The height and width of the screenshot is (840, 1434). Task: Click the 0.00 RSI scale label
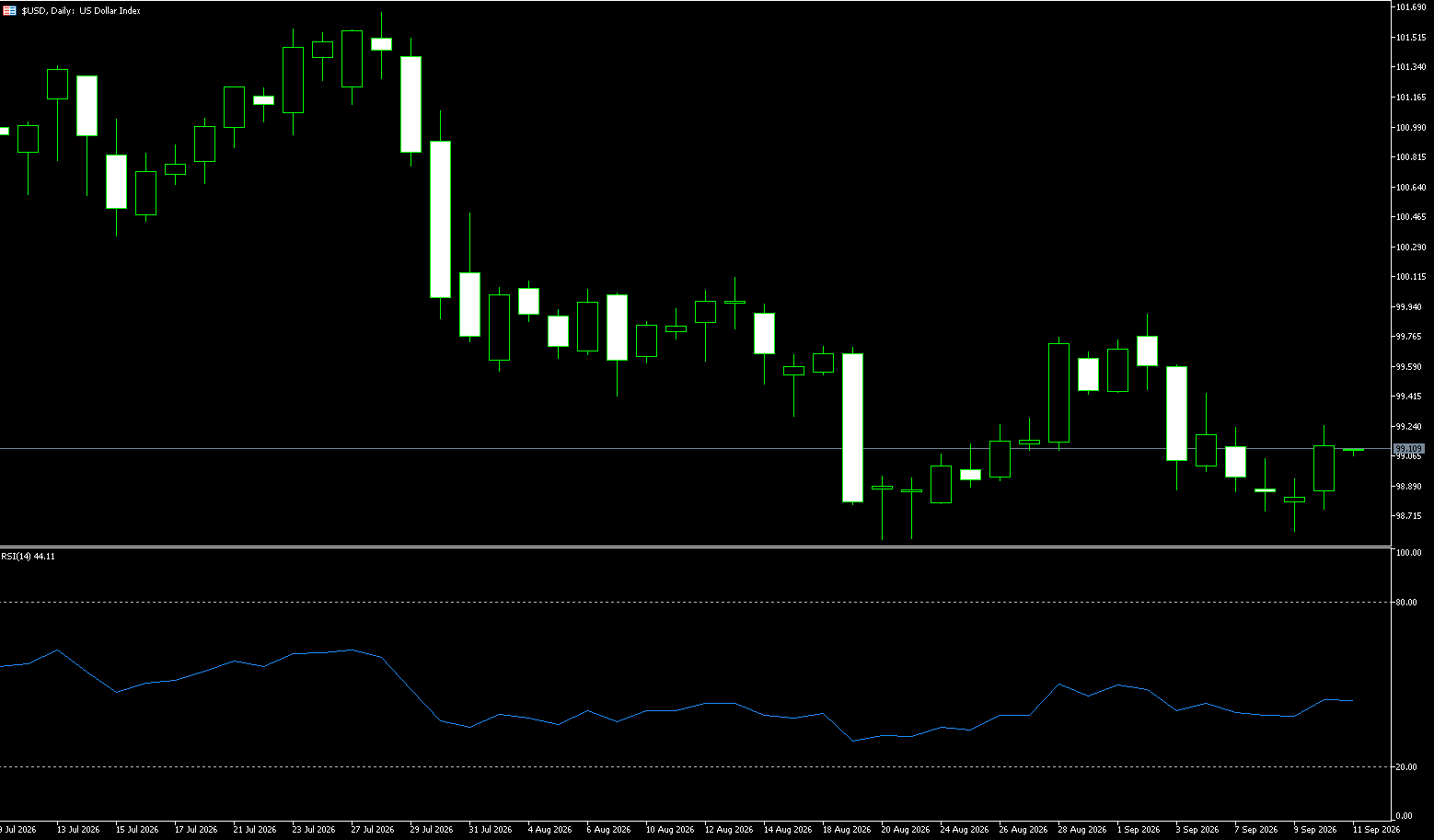[x=1405, y=816]
